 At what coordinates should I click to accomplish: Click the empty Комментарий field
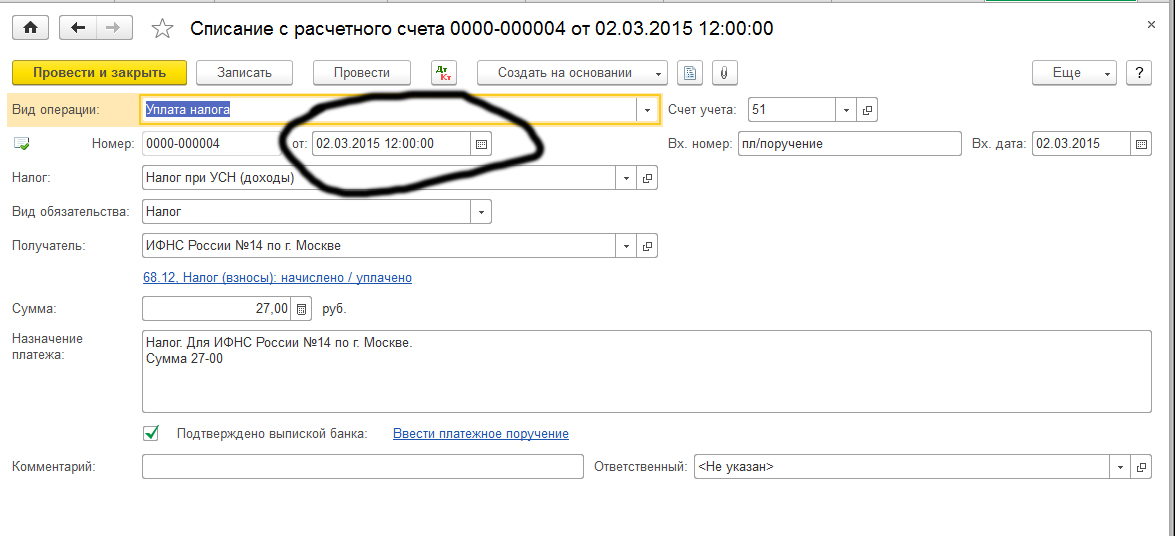point(363,466)
